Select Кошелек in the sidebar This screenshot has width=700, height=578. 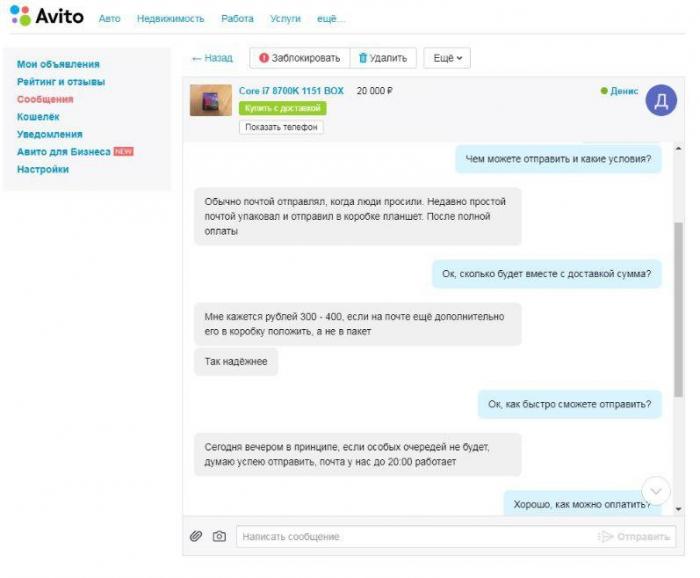pos(38,117)
